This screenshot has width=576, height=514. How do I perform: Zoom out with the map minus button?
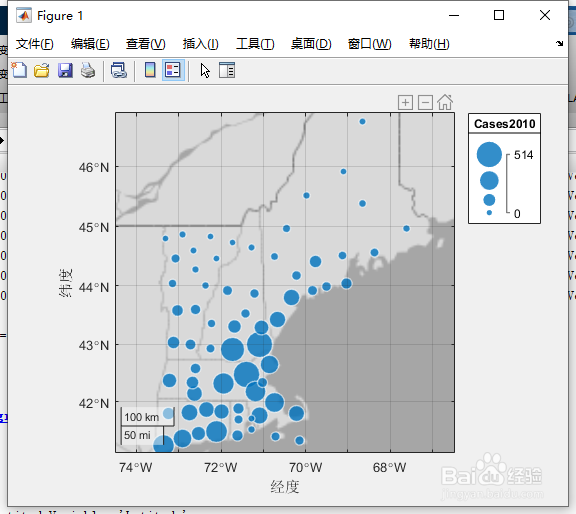click(425, 103)
